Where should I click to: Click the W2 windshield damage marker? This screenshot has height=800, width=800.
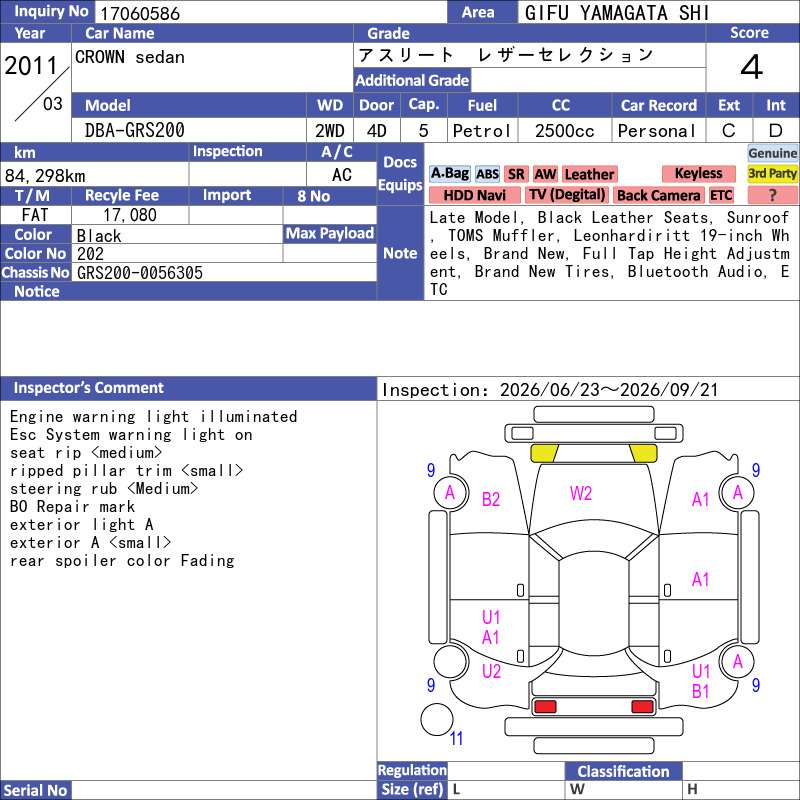[x=581, y=493]
